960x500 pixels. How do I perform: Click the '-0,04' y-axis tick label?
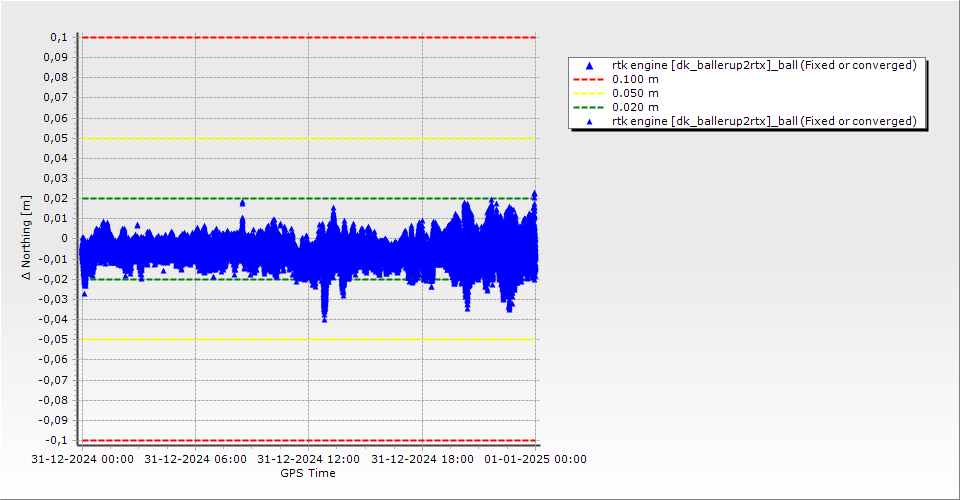coord(53,319)
